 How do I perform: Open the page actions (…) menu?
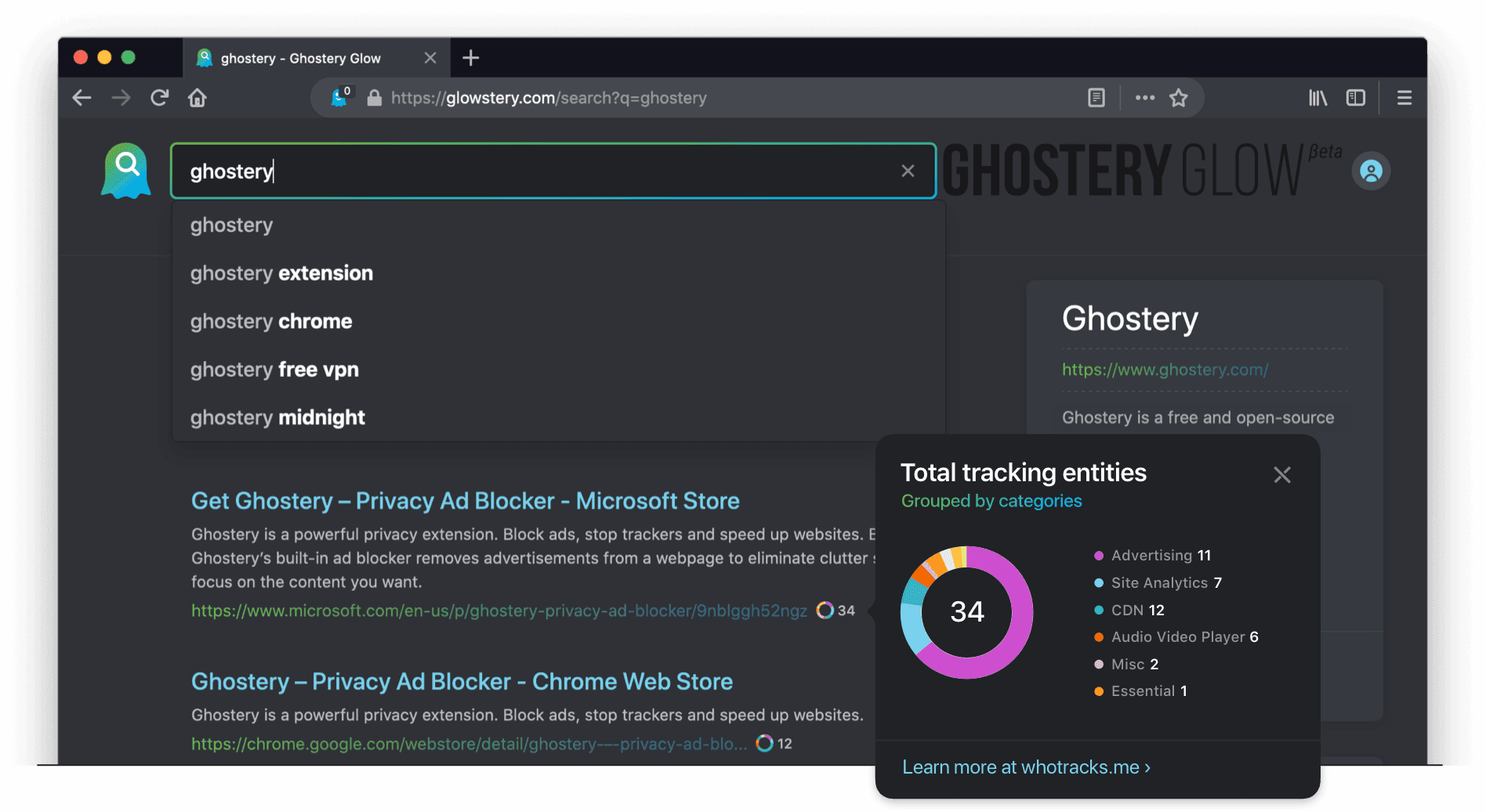[1144, 97]
